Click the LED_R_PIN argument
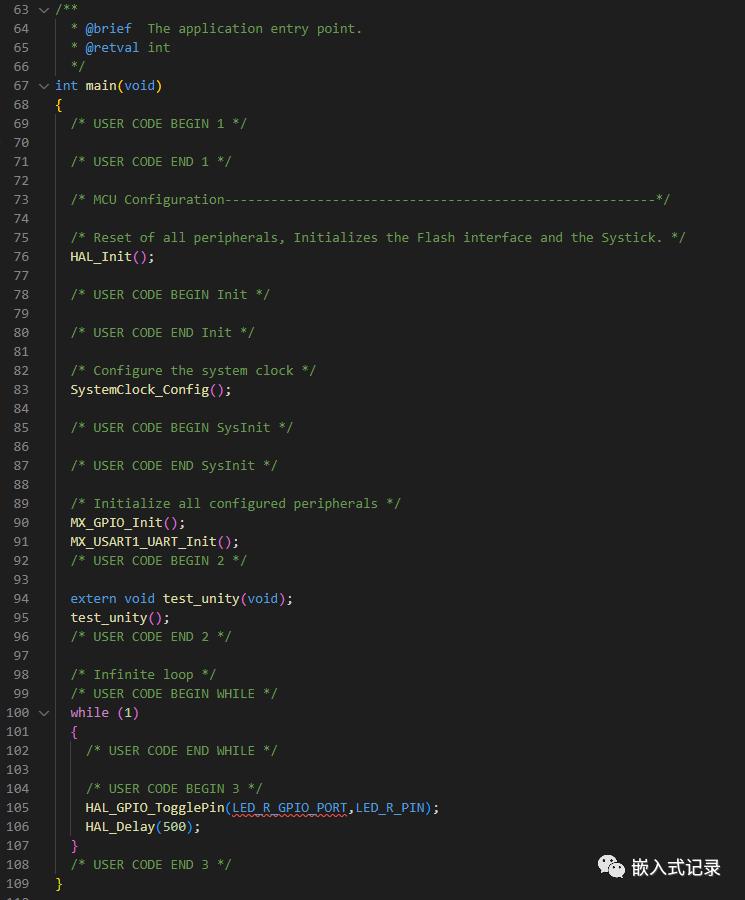Viewport: 745px width, 900px height. [390, 808]
